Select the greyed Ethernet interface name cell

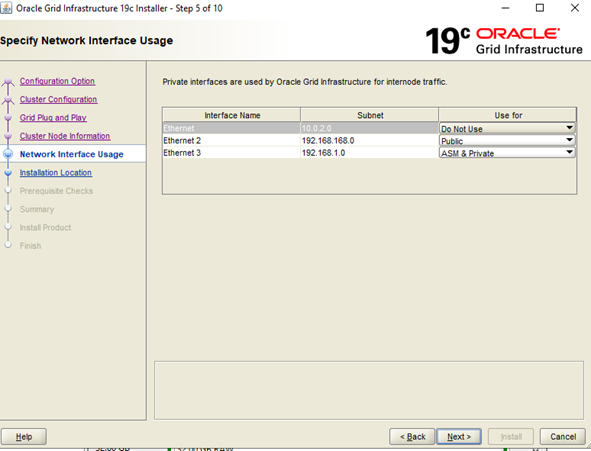point(231,128)
